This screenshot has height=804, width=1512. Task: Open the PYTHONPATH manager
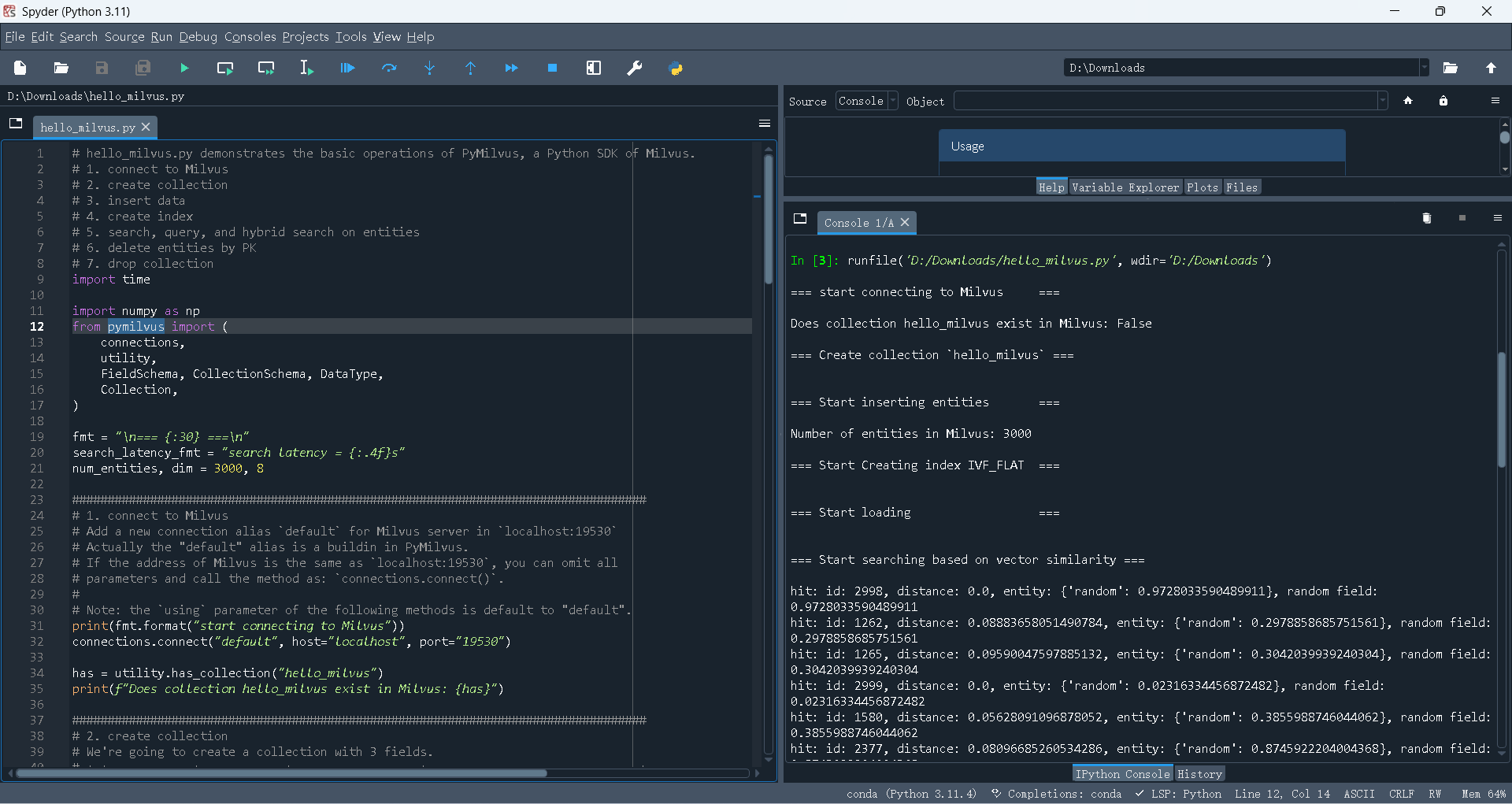click(676, 68)
